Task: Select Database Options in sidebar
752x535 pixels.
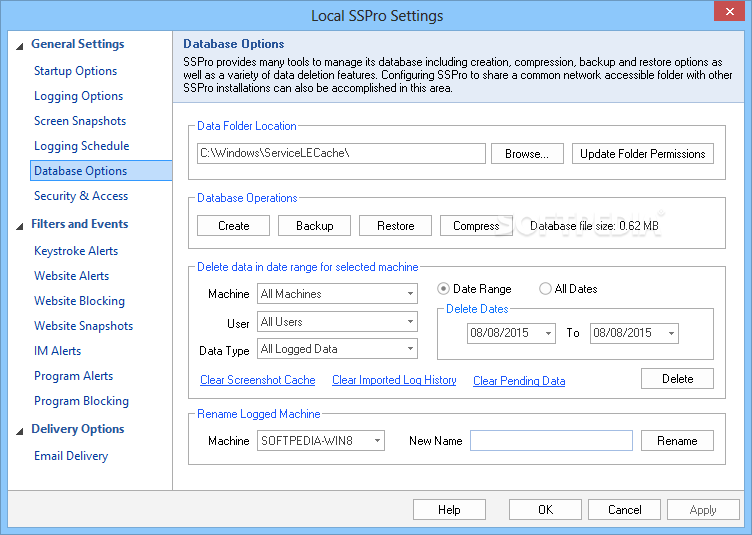Action: click(101, 171)
